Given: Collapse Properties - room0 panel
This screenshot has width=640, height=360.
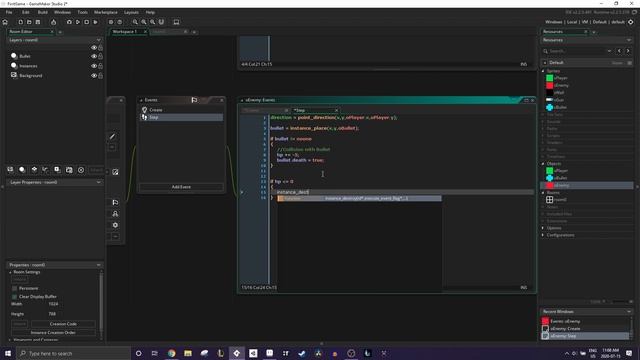Looking at the screenshot, I should pos(98,265).
